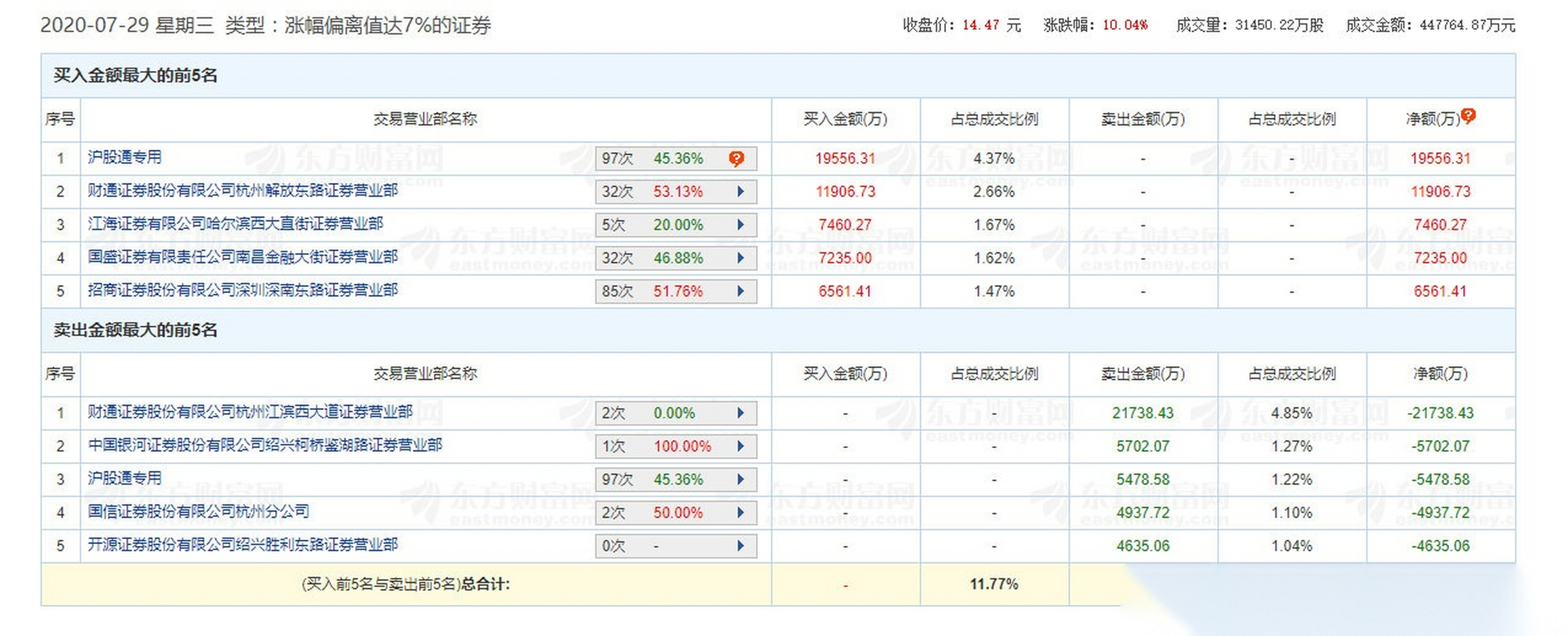Open 国盛证券有限责任公司南昌金融大街证券营业部 link
1568x636 pixels.
point(242,257)
